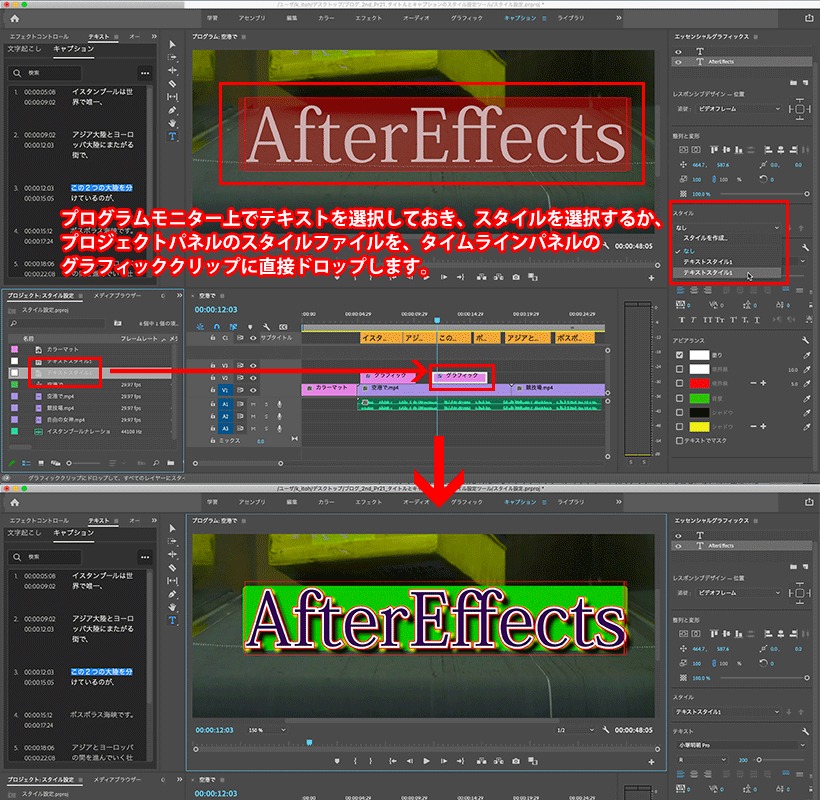Viewport: 820px width, 800px height.
Task: Toggle linked selection in the timeline header
Action: pyautogui.click(x=233, y=326)
